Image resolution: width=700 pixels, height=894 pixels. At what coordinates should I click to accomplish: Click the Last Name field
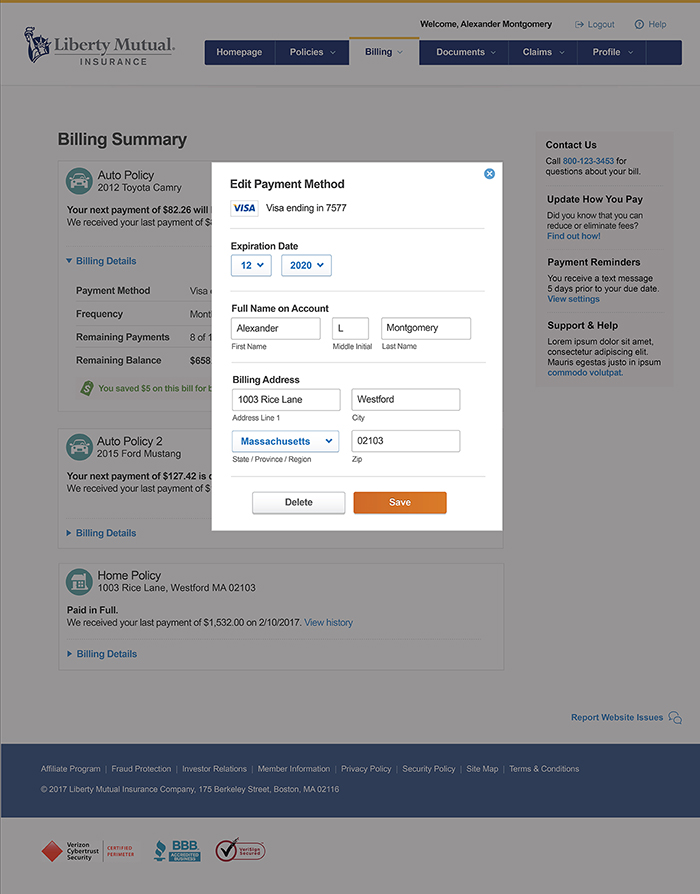(426, 328)
